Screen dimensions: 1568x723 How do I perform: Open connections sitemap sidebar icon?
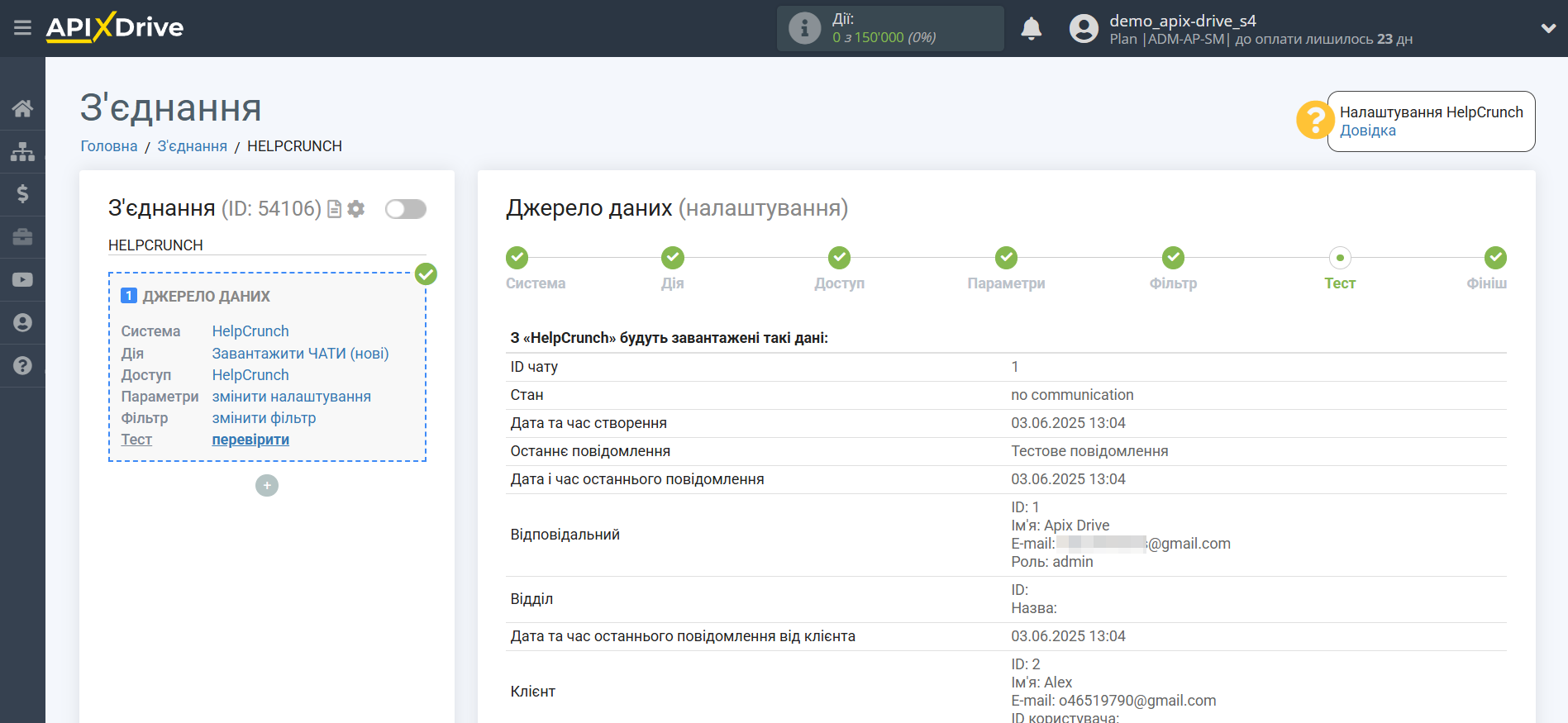(22, 151)
